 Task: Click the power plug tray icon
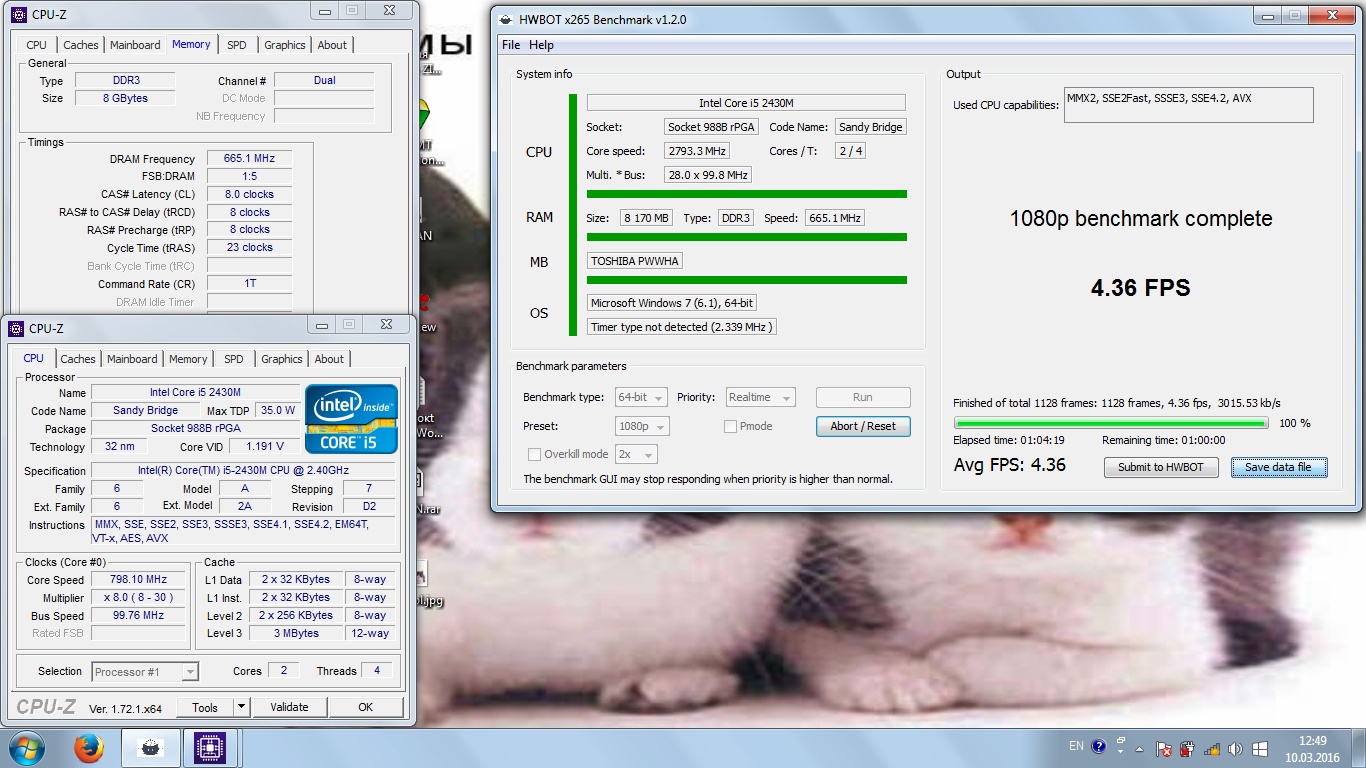(x=1188, y=748)
